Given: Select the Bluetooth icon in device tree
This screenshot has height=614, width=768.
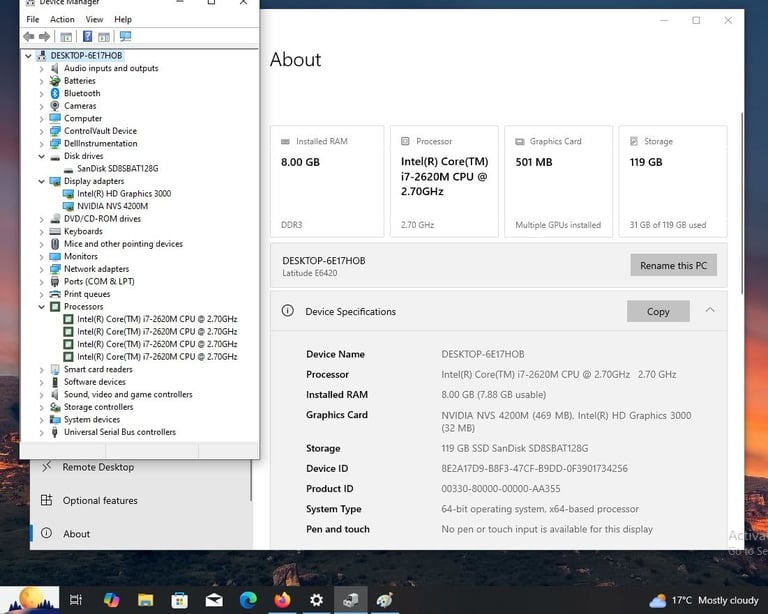Looking at the screenshot, I should (x=55, y=93).
